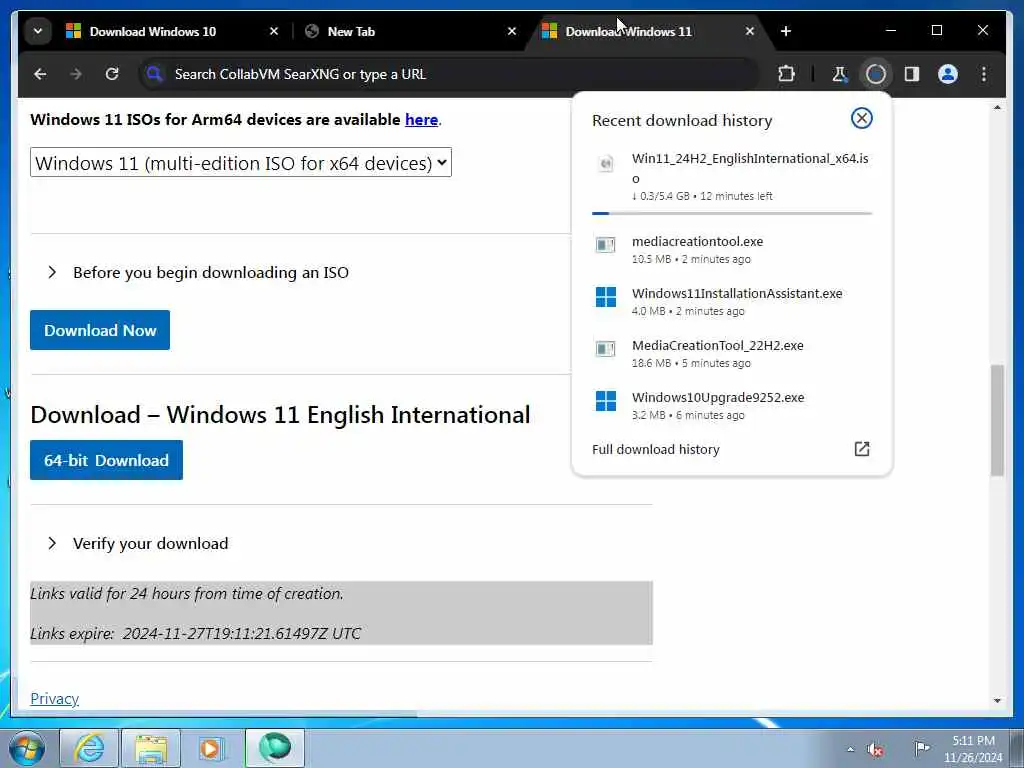The image size is (1024, 768).
Task: Click the mediacreationtool.exe file icon
Action: [605, 245]
